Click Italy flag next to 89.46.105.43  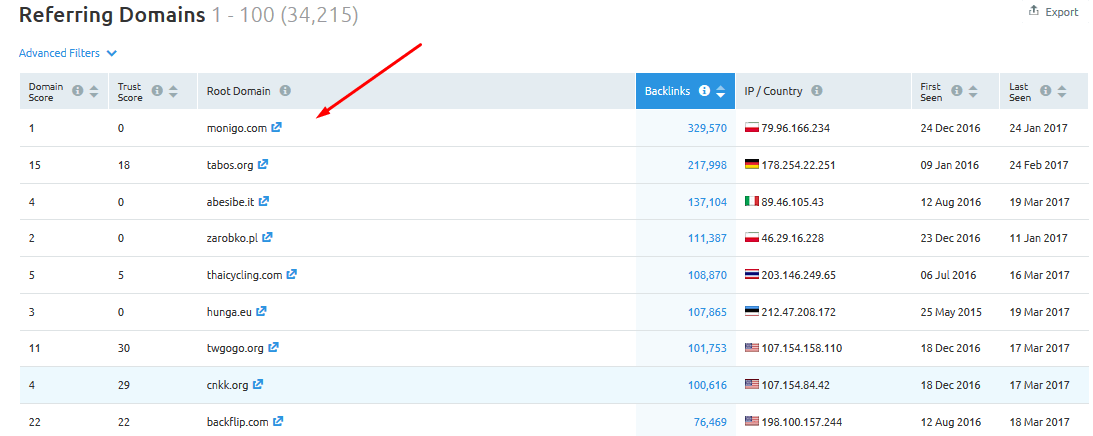coord(751,202)
